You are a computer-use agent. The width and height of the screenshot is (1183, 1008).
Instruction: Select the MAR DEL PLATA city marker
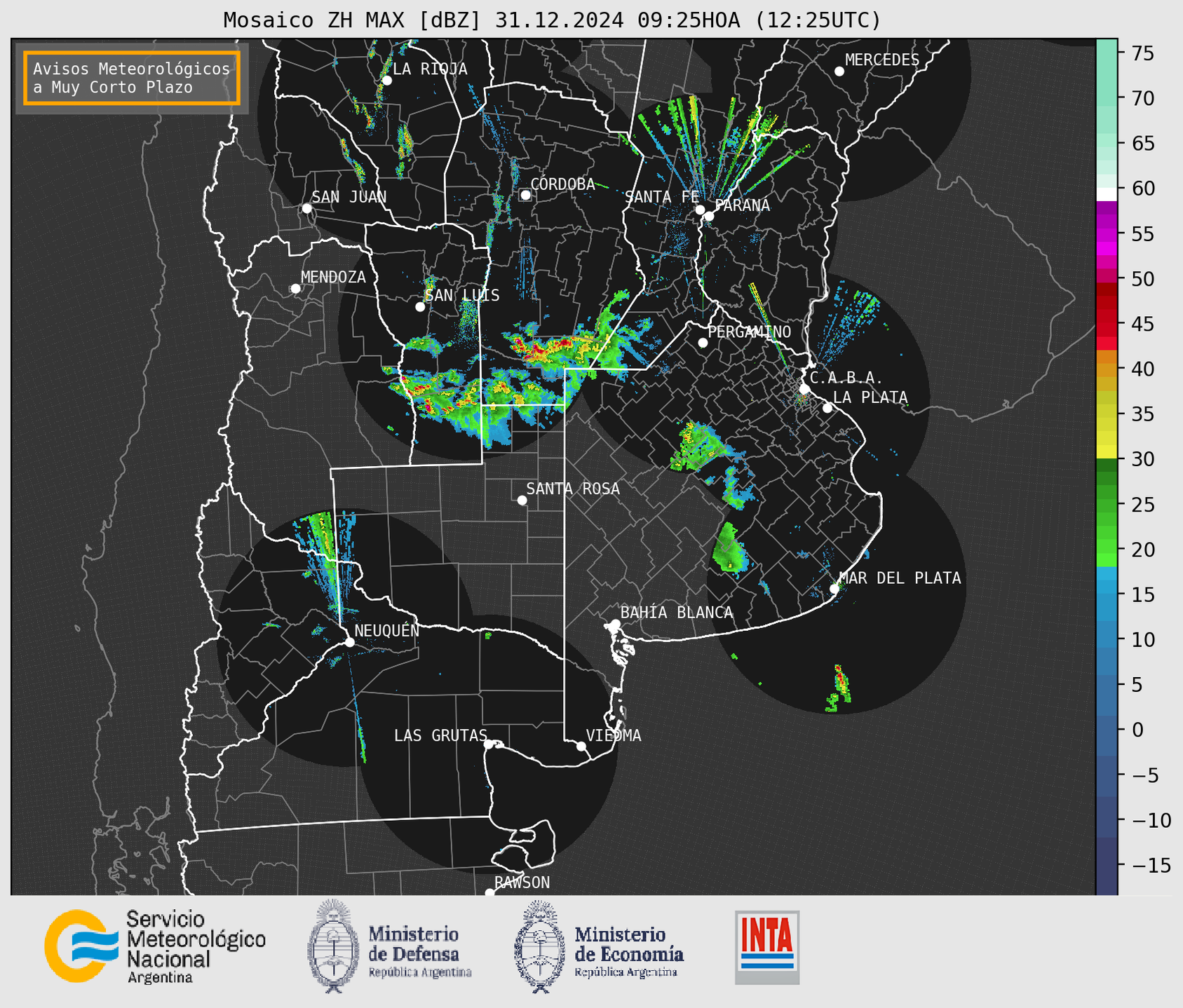[x=834, y=589]
